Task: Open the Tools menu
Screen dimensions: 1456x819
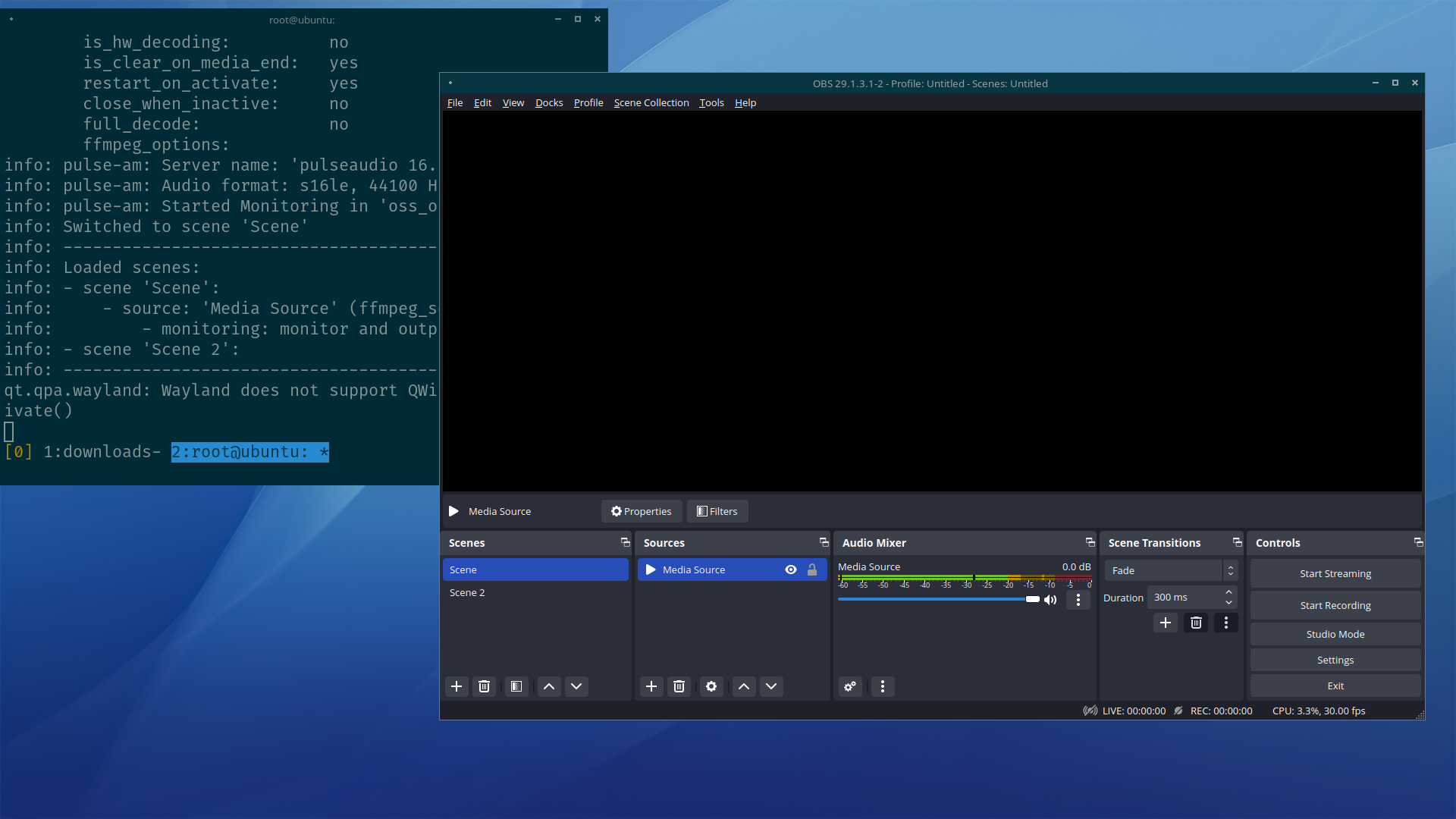Action: (711, 102)
